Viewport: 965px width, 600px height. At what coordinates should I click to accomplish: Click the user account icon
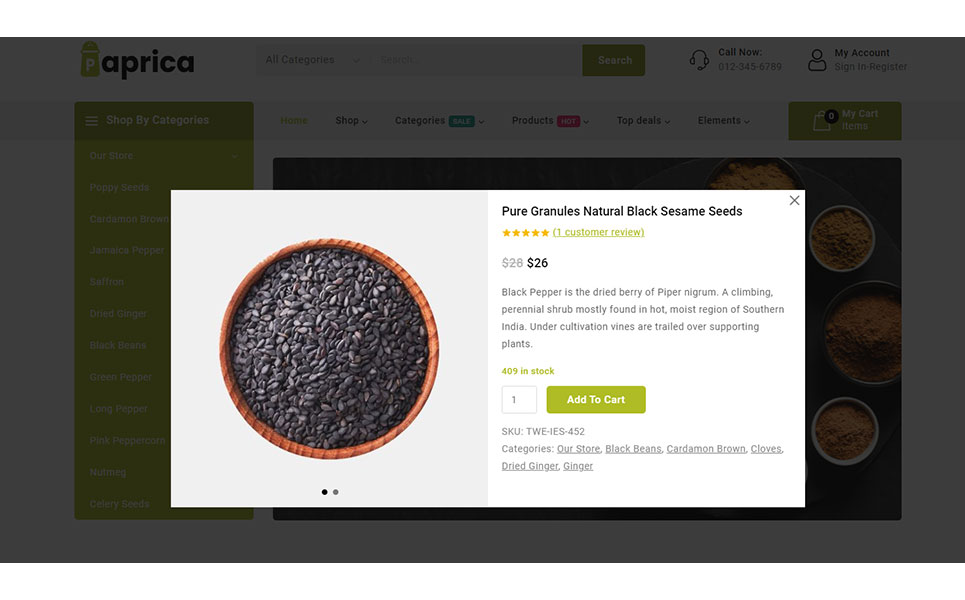pyautogui.click(x=817, y=60)
